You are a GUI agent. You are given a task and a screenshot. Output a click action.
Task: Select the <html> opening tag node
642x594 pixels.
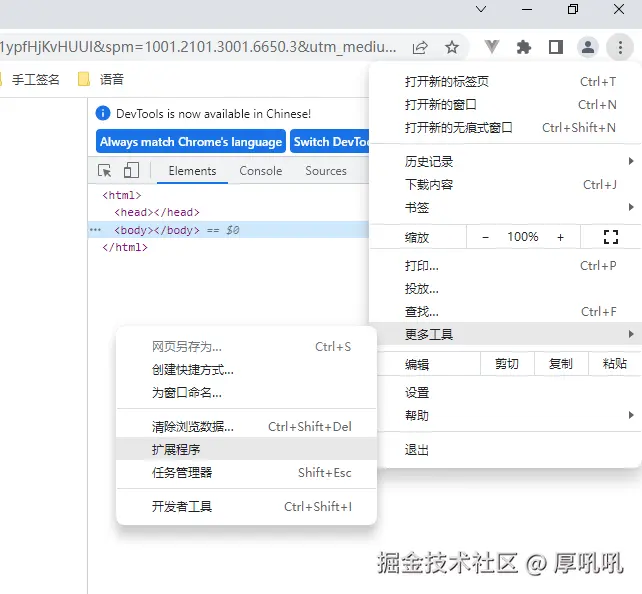(x=122, y=195)
